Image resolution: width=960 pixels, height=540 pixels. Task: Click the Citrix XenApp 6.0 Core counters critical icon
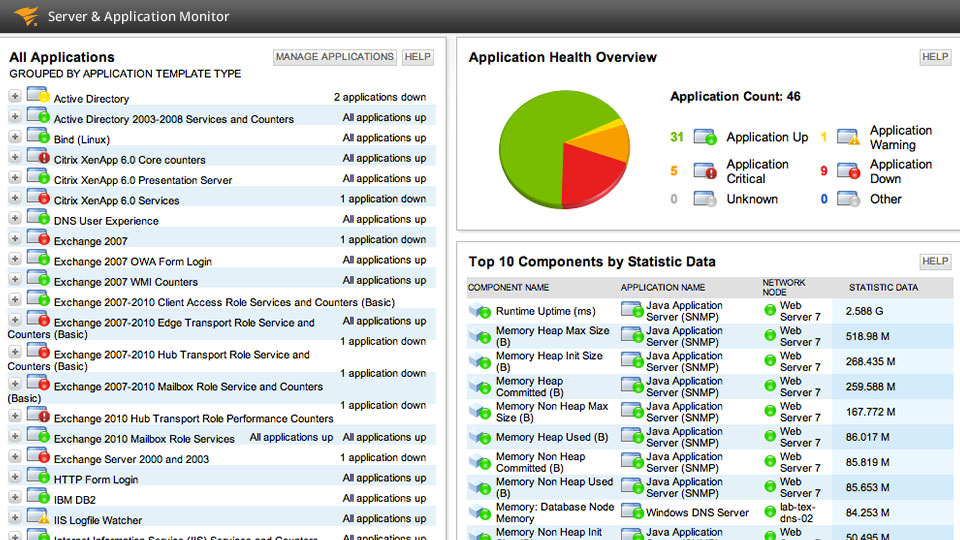[38, 156]
